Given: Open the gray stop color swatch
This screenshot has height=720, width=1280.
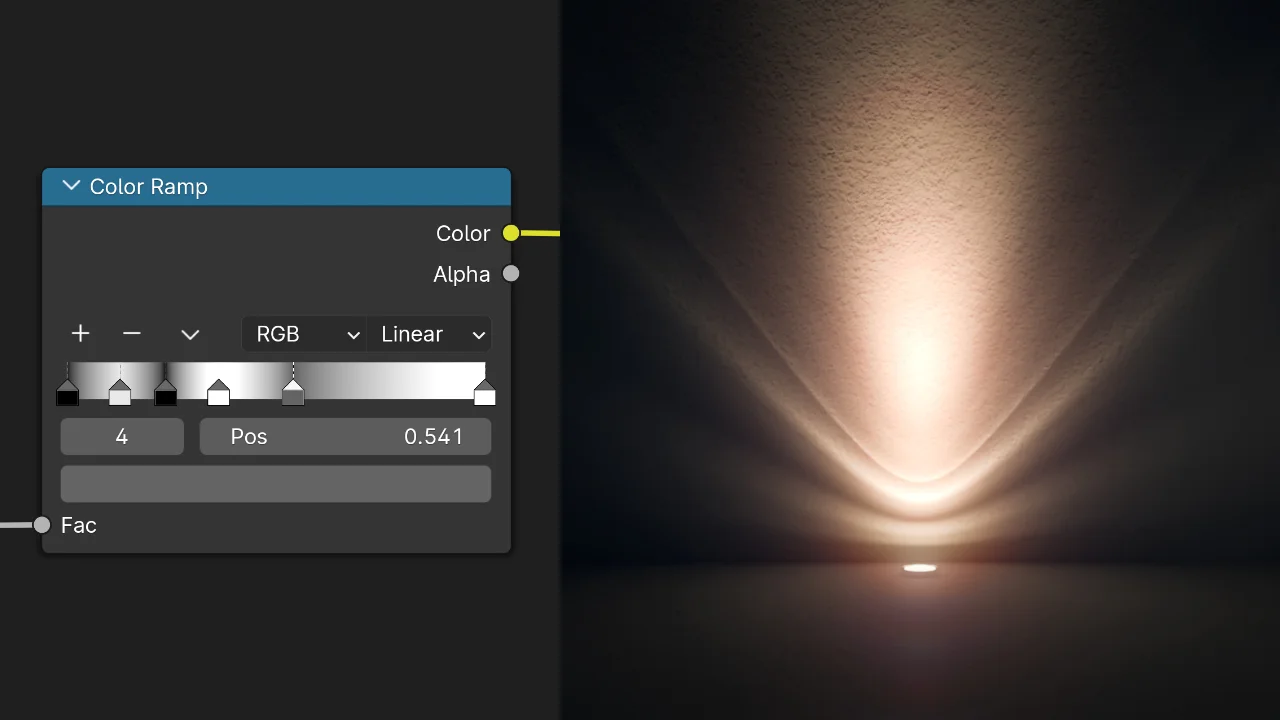Looking at the screenshot, I should pyautogui.click(x=276, y=484).
